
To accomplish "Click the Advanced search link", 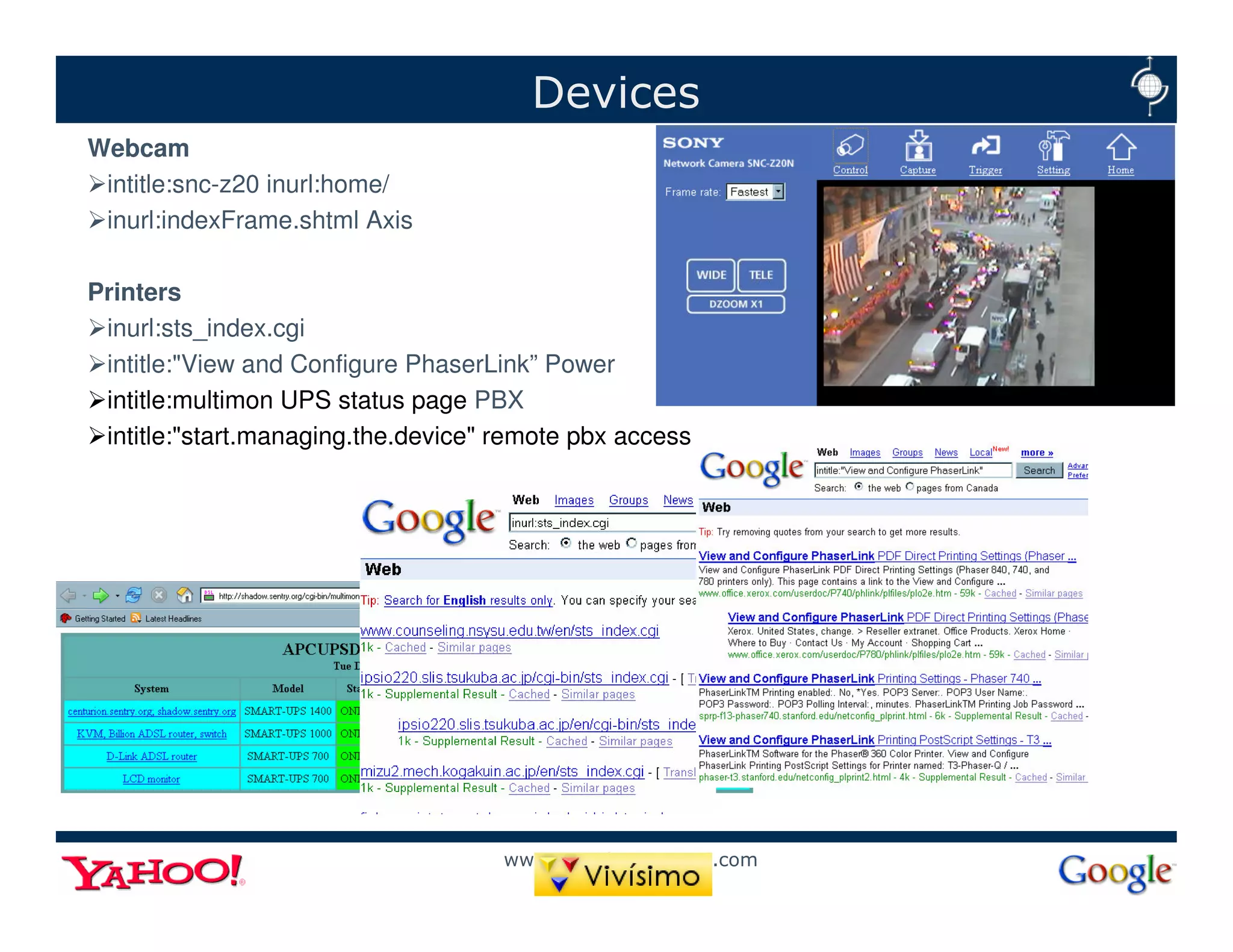I will pyautogui.click(x=1078, y=466).
